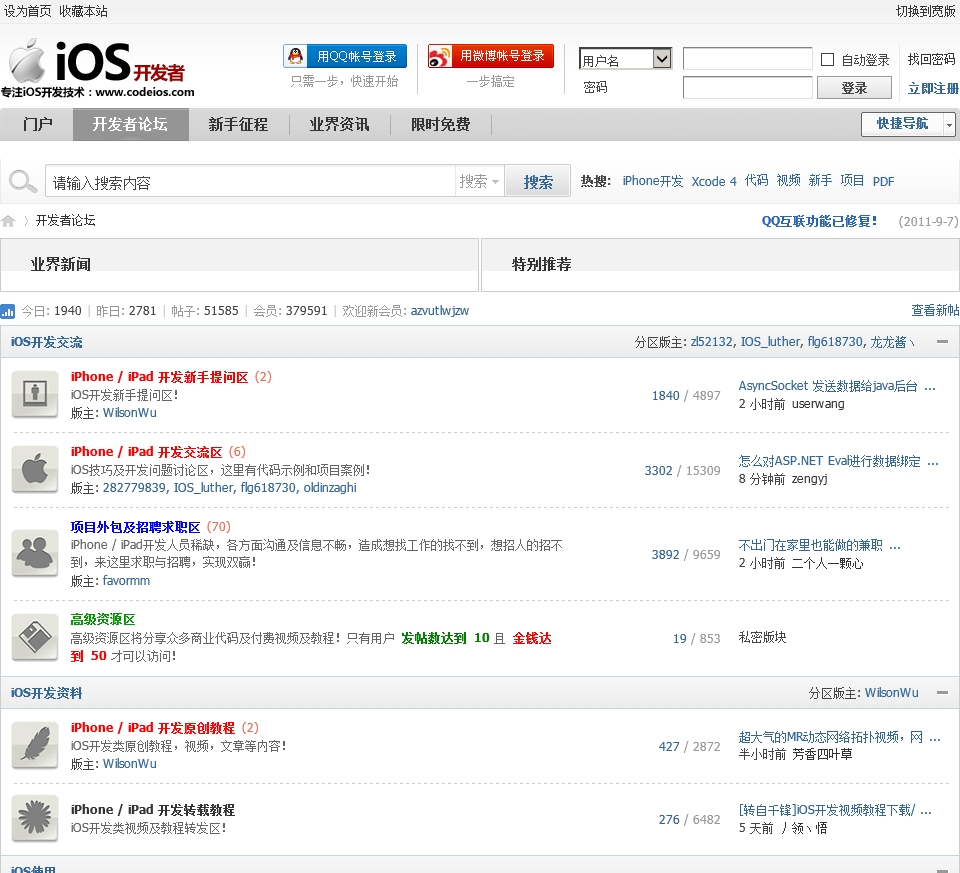The image size is (960, 873).
Task: Click the 用微博帐号登录 button
Action: point(491,56)
